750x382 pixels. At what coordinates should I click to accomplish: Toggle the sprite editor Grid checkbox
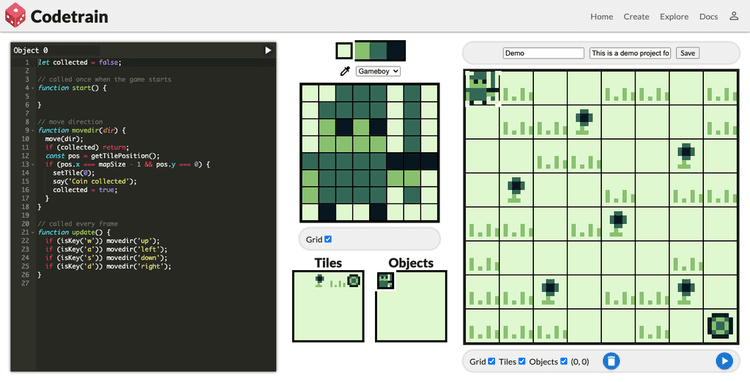(328, 239)
